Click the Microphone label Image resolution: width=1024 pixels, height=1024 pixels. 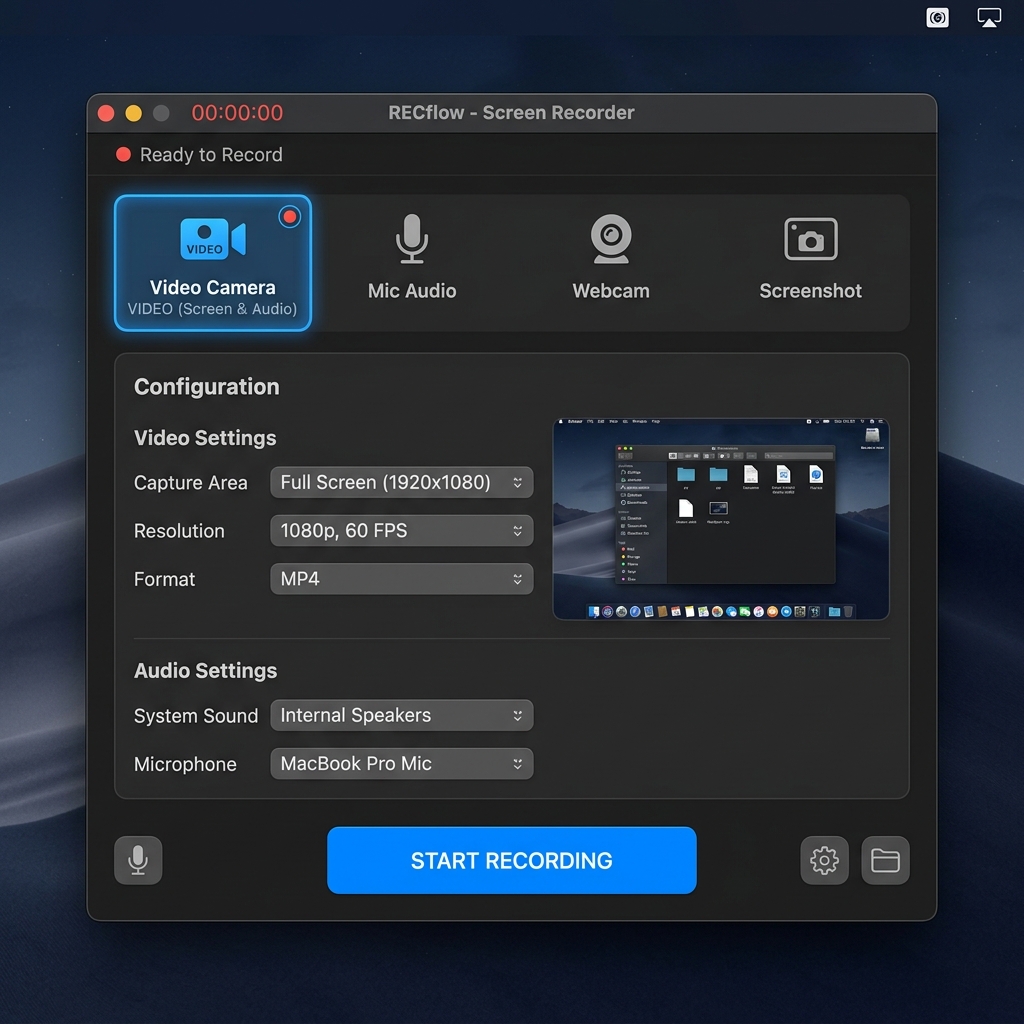(x=185, y=764)
